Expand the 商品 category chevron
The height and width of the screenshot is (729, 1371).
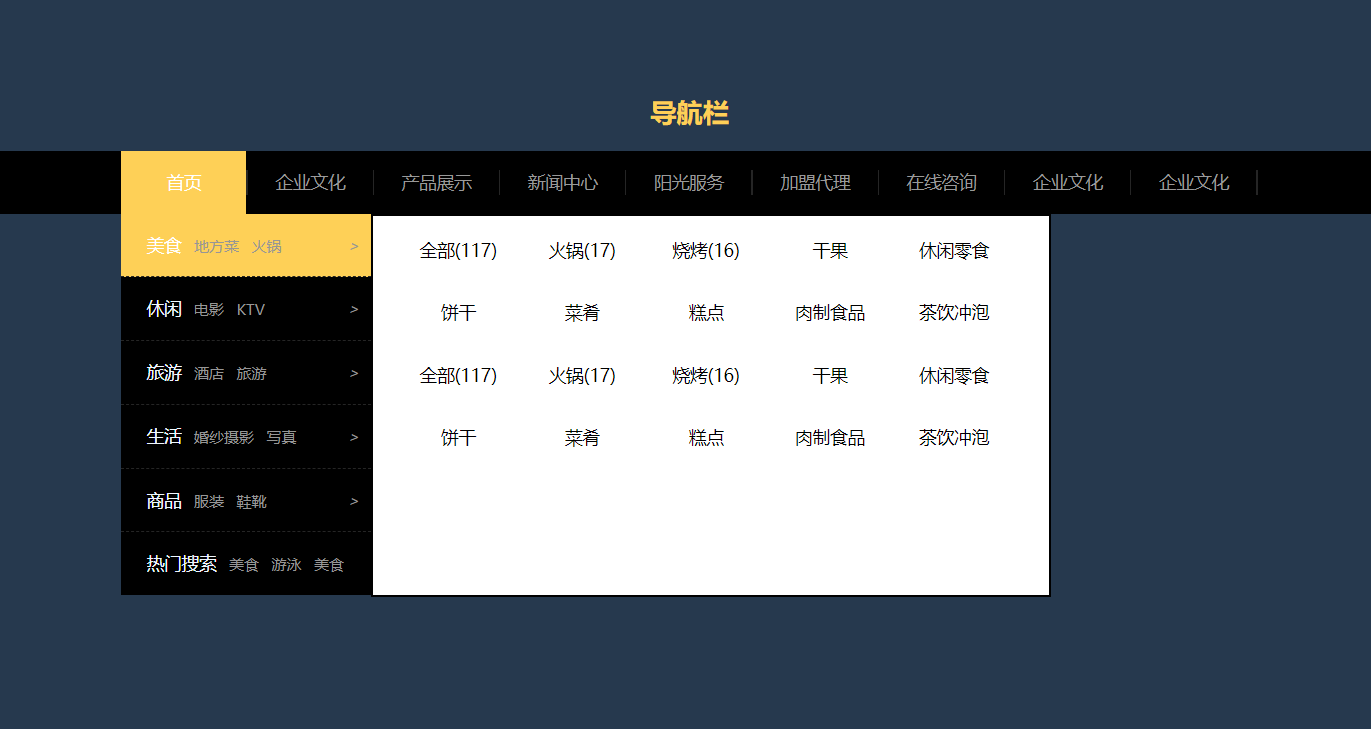354,502
